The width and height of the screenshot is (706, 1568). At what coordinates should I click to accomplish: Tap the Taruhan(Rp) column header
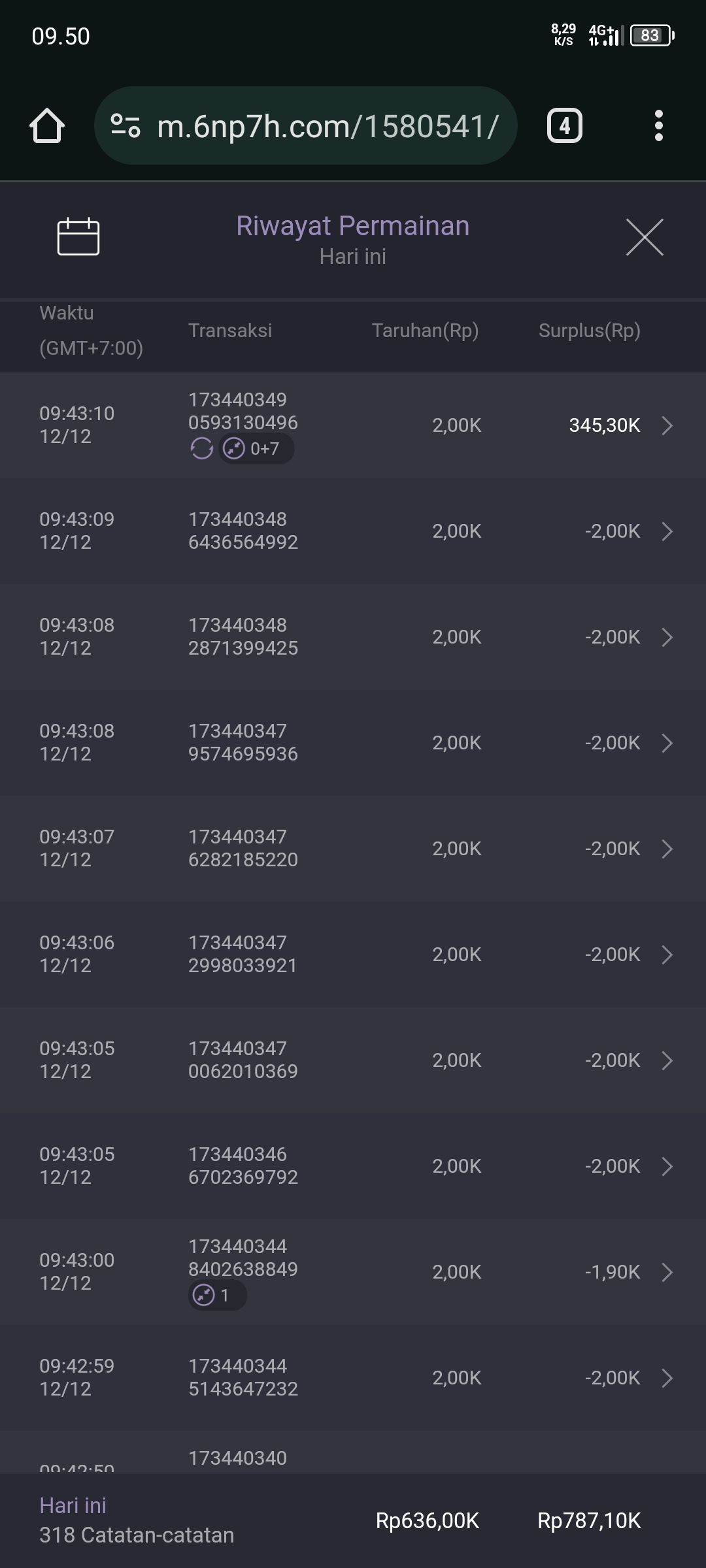click(425, 331)
